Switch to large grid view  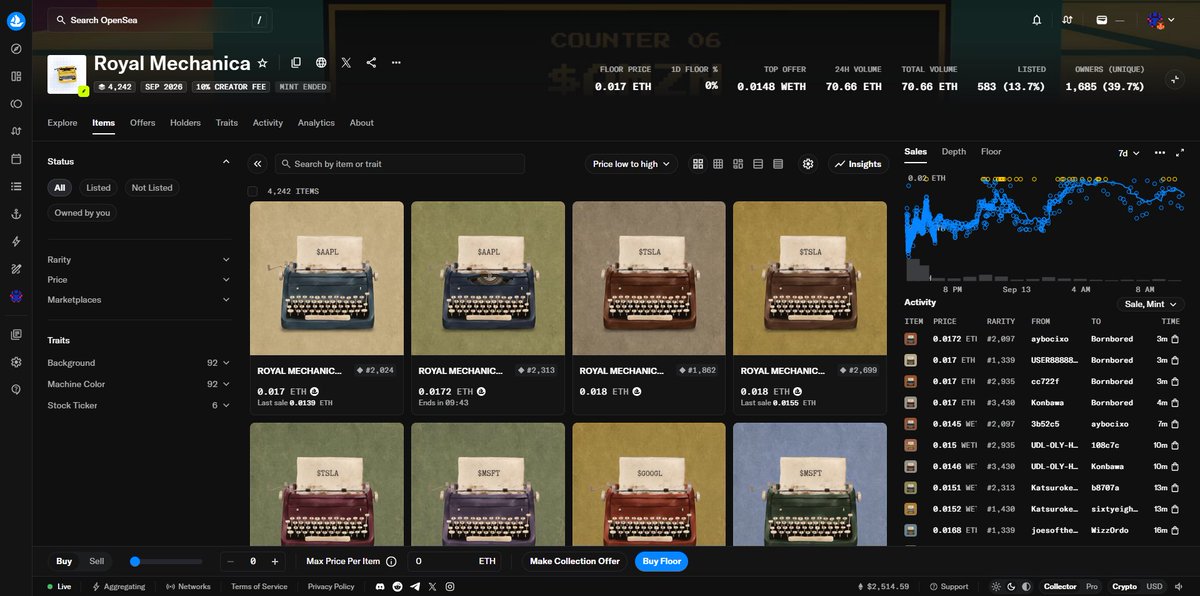pyautogui.click(x=698, y=164)
